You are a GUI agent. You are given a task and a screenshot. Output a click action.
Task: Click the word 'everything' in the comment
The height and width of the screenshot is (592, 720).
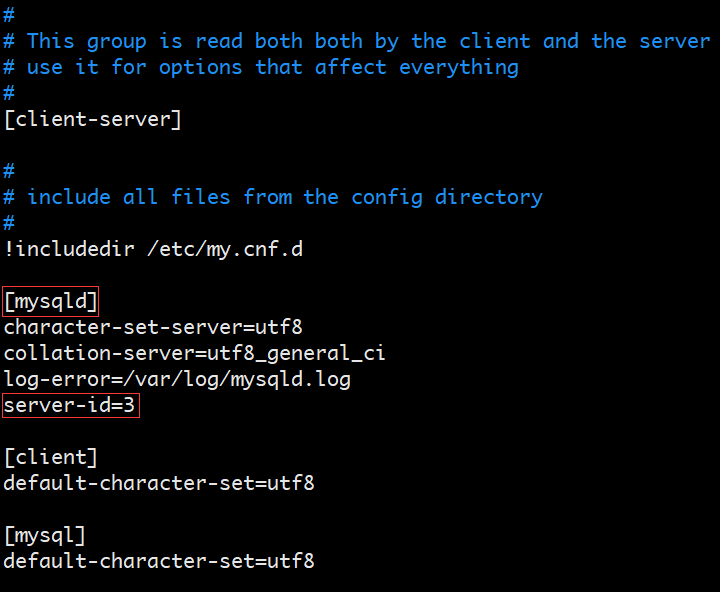tap(459, 68)
